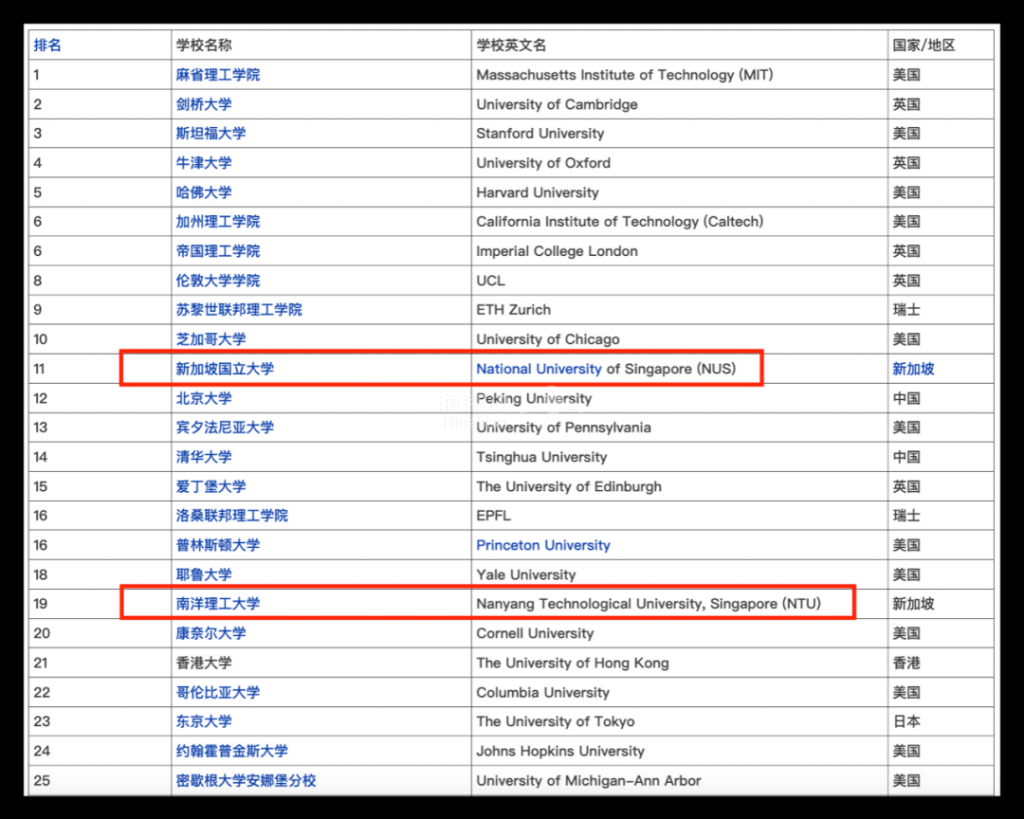
Task: Click the 新加坡国立大学 link
Action: (227, 368)
